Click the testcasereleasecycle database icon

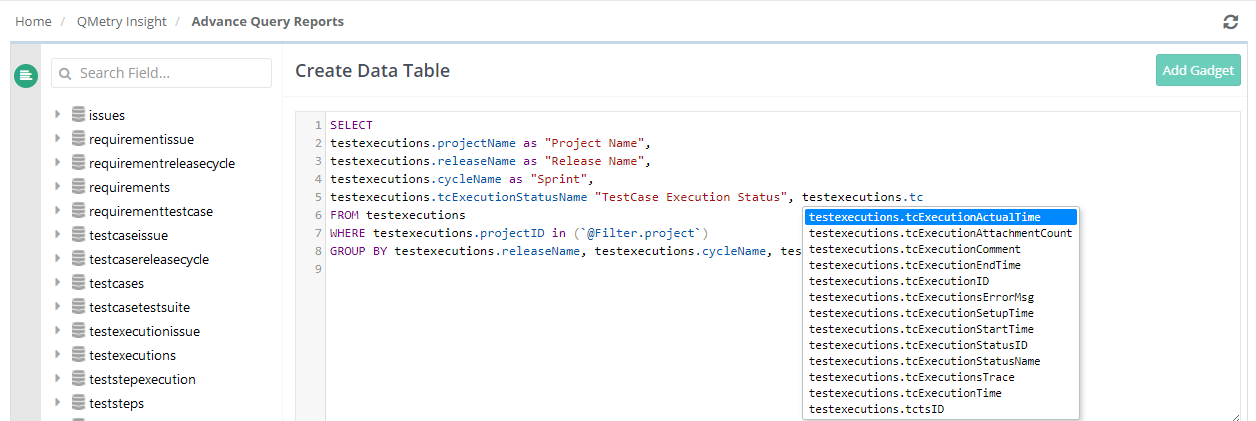[79, 258]
